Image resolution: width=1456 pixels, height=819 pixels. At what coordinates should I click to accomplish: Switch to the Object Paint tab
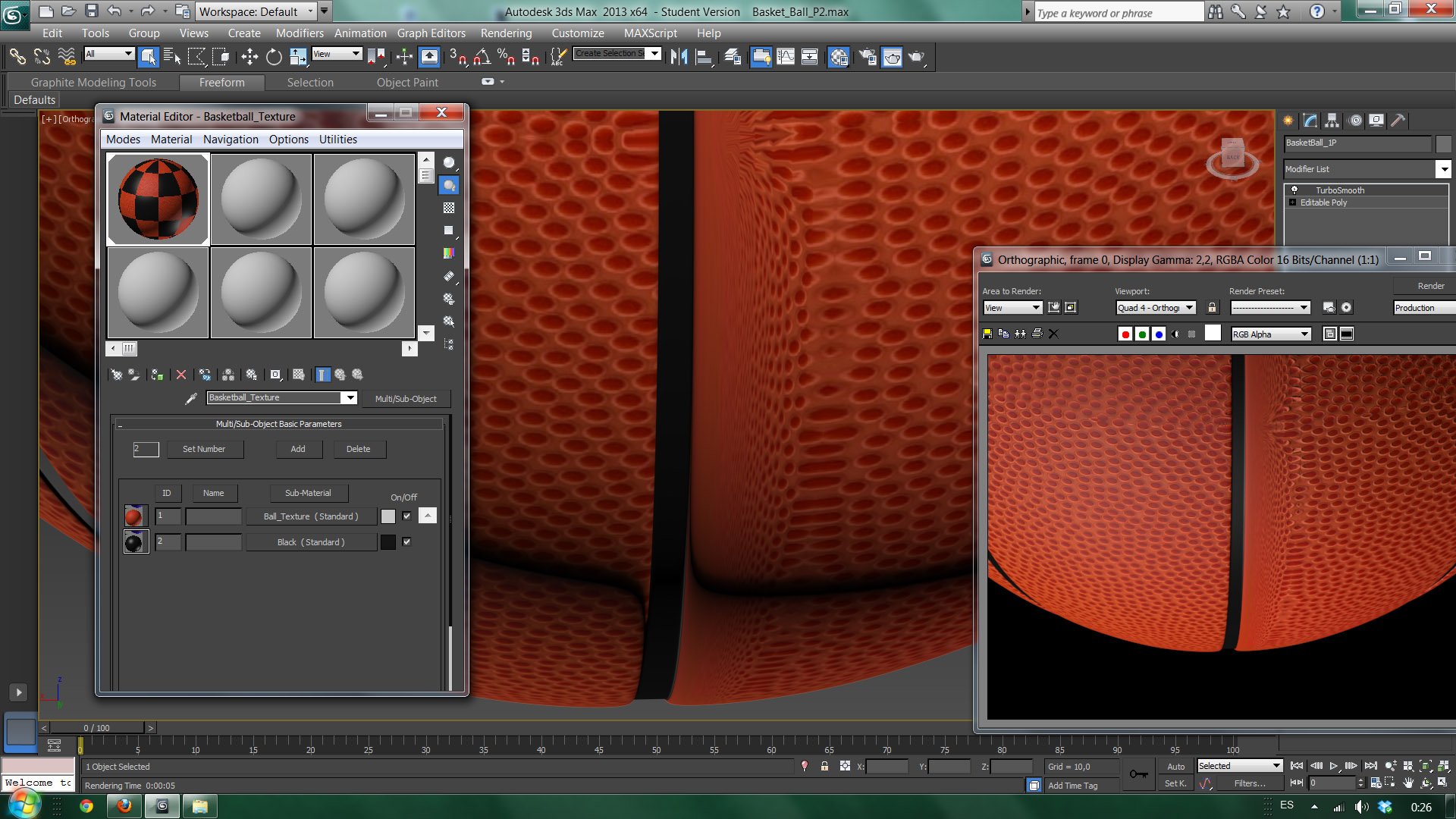(407, 83)
